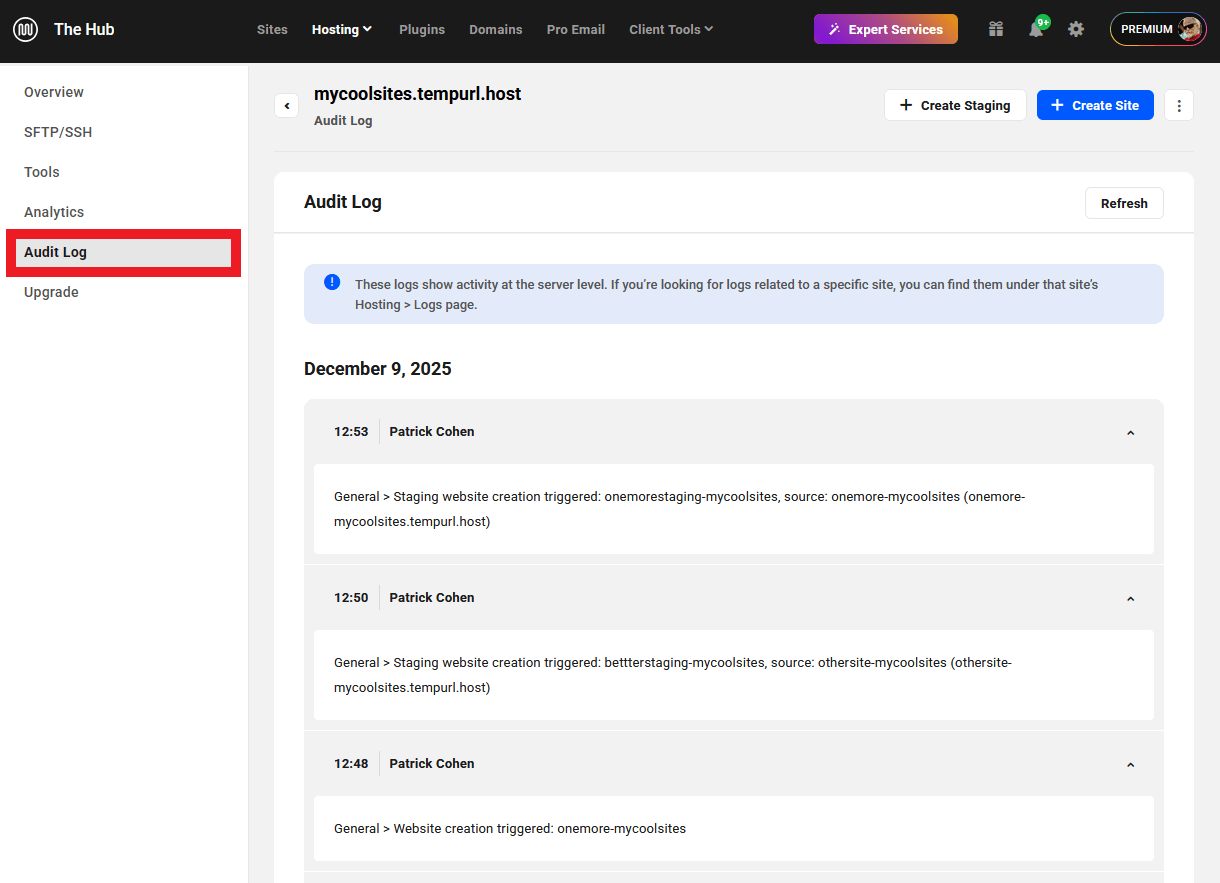Screen dimensions: 1220x883
Task: Click the Create Site button
Action: tap(1095, 105)
